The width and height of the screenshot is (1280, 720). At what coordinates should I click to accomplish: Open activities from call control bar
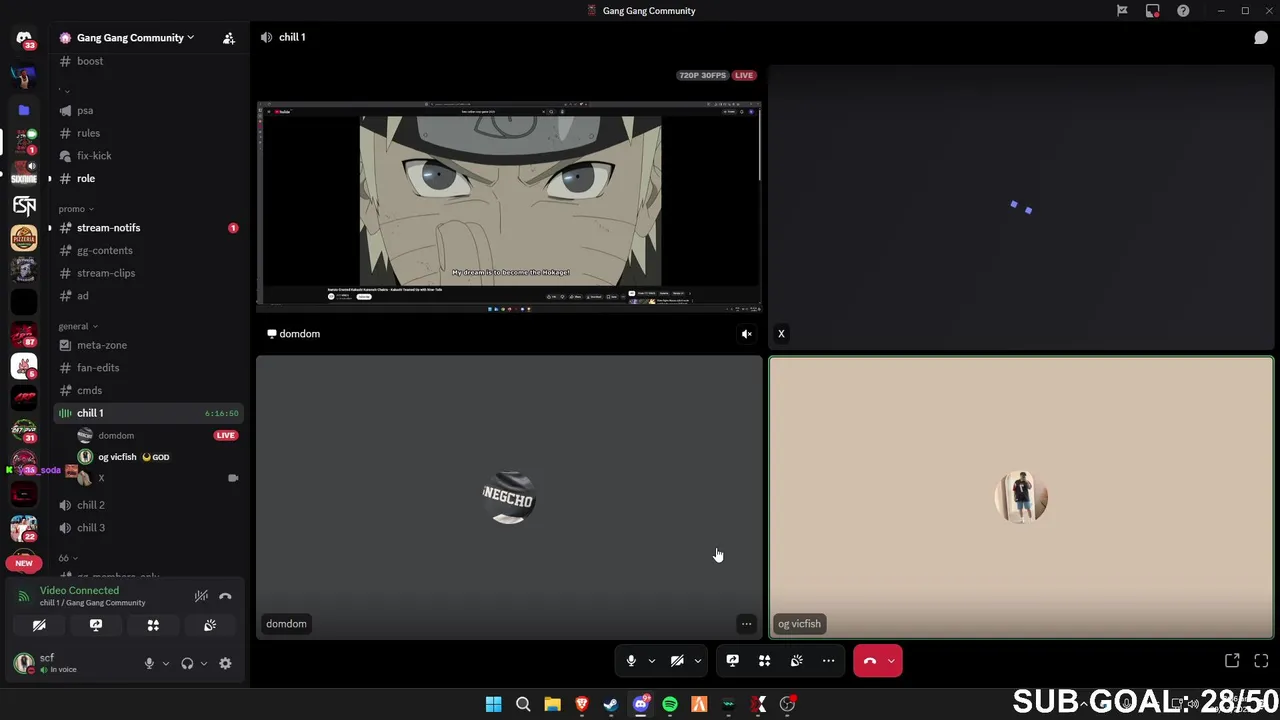pyautogui.click(x=764, y=661)
